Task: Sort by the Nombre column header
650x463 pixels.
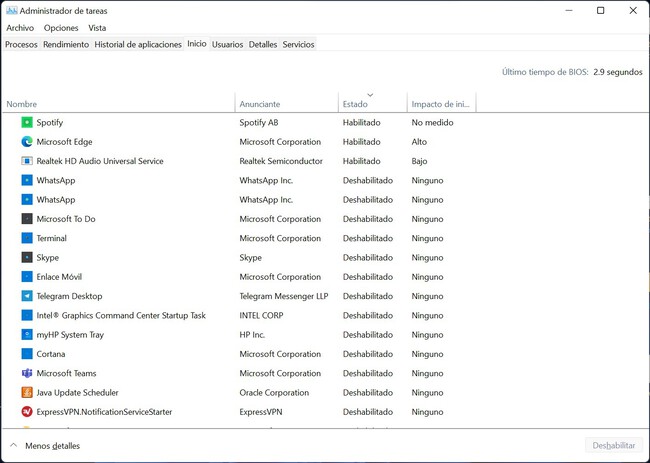Action: tap(118, 104)
